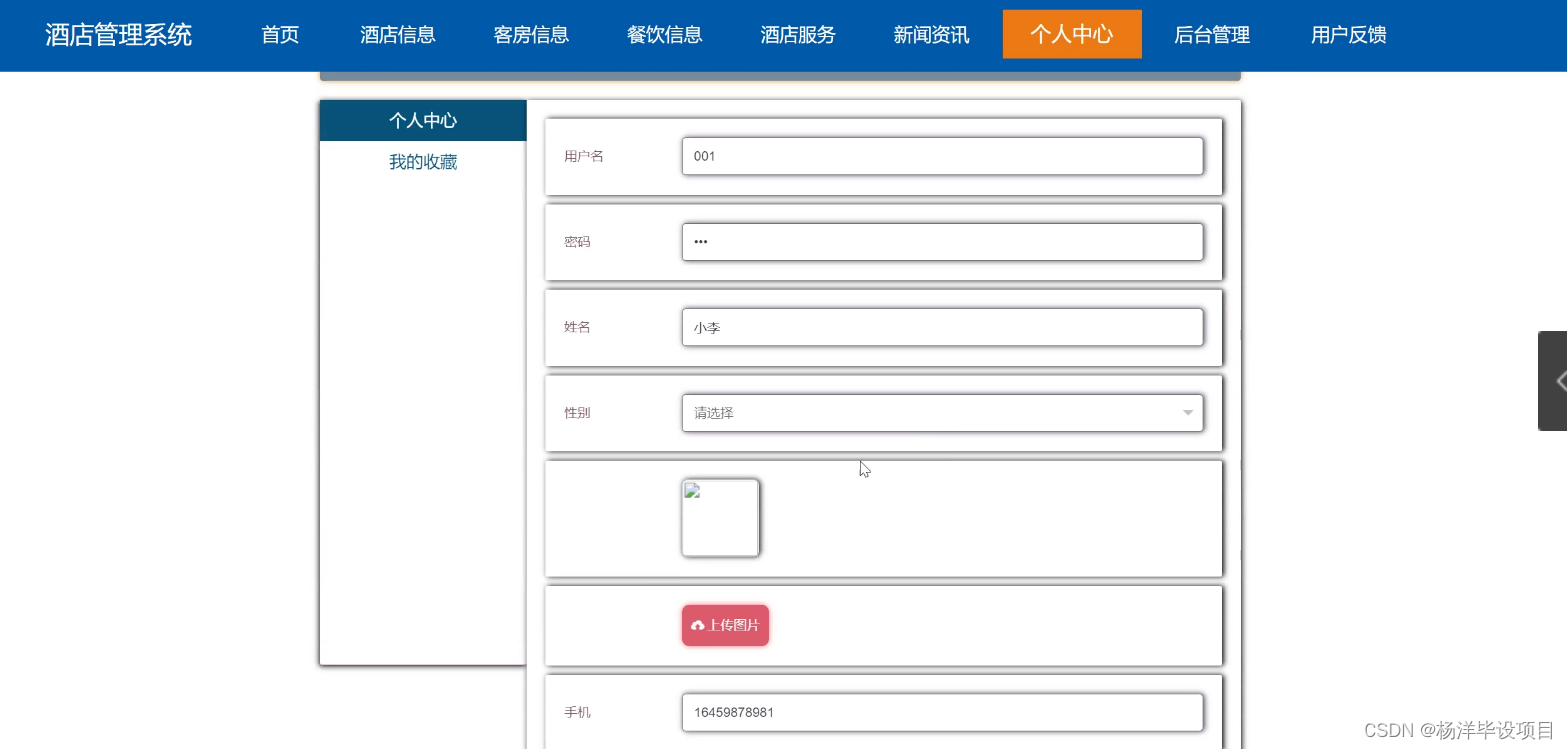The image size is (1567, 749).
Task: Select the highlighted 个人中心 tab
Action: coord(1071,34)
